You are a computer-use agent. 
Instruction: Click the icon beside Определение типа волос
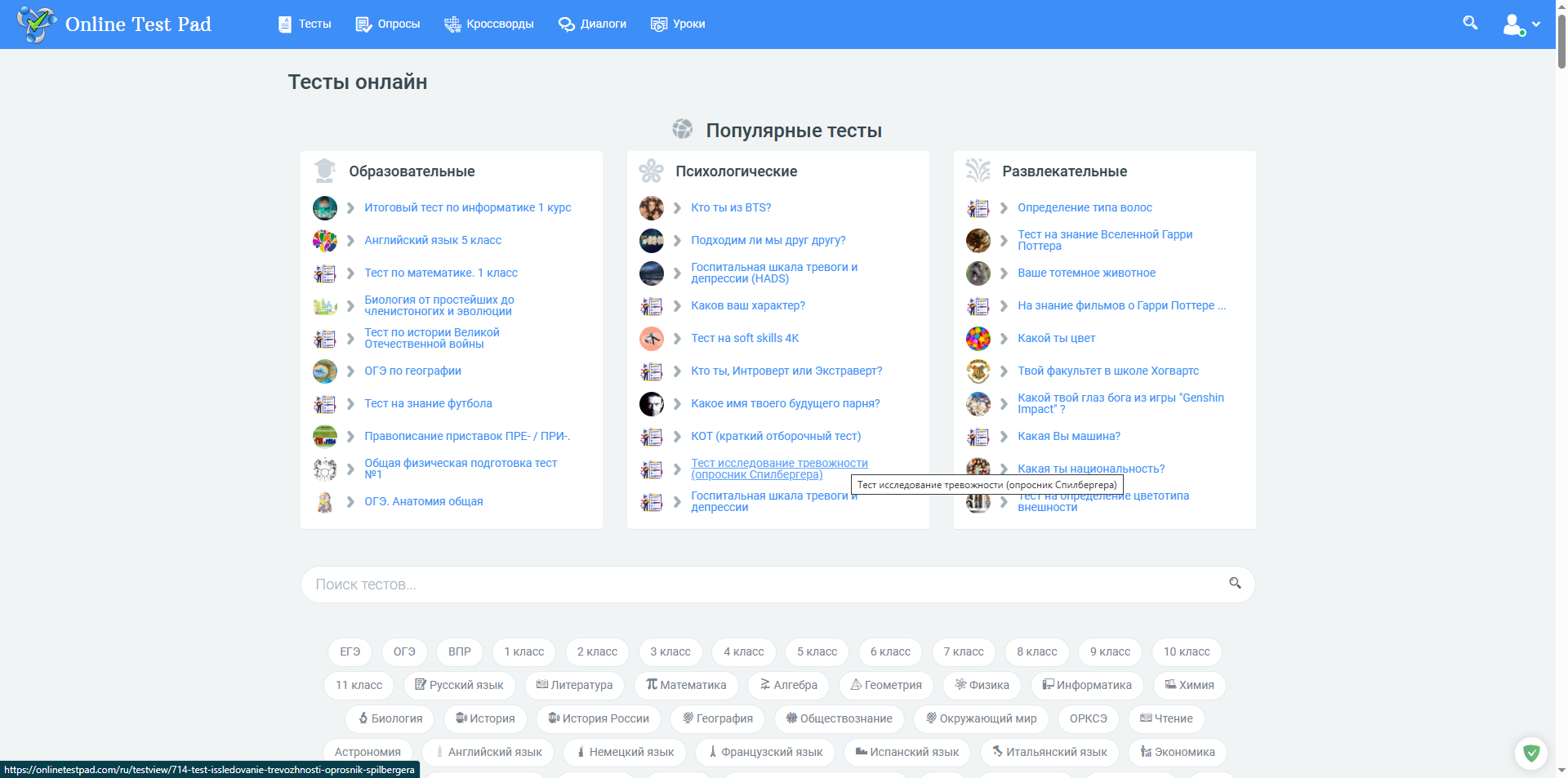tap(978, 208)
